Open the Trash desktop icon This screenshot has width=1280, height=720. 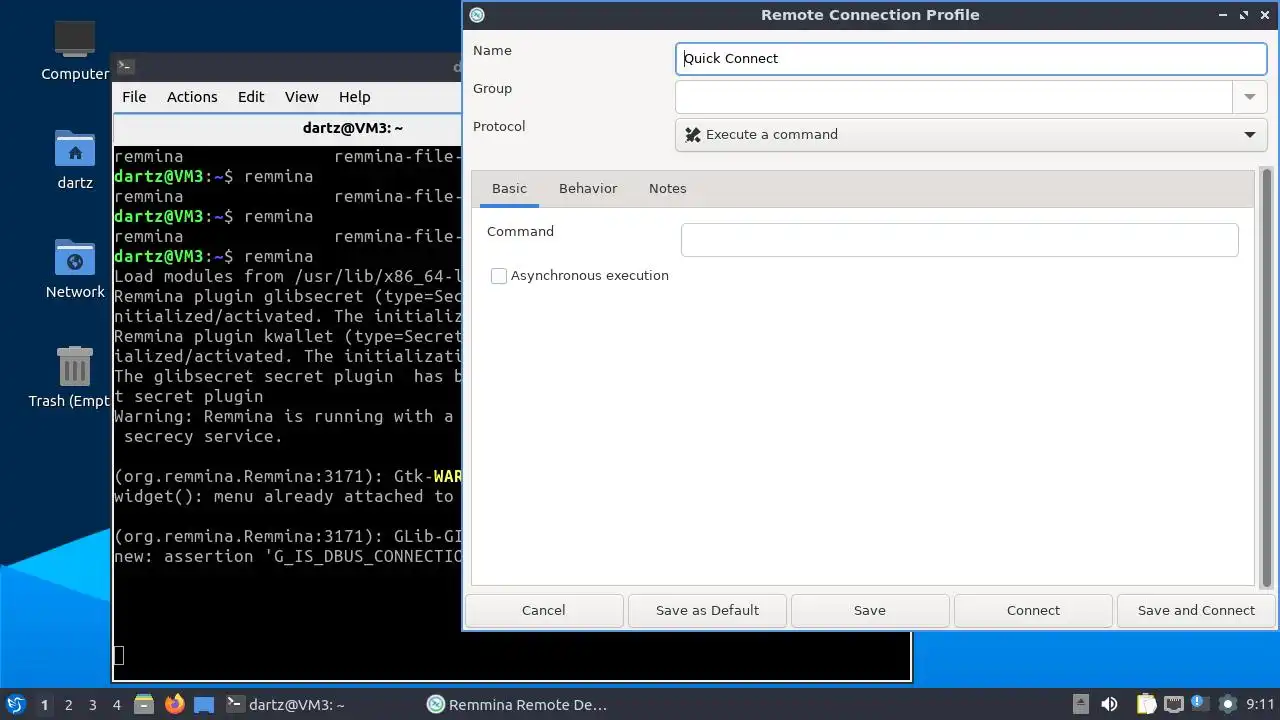(x=75, y=367)
